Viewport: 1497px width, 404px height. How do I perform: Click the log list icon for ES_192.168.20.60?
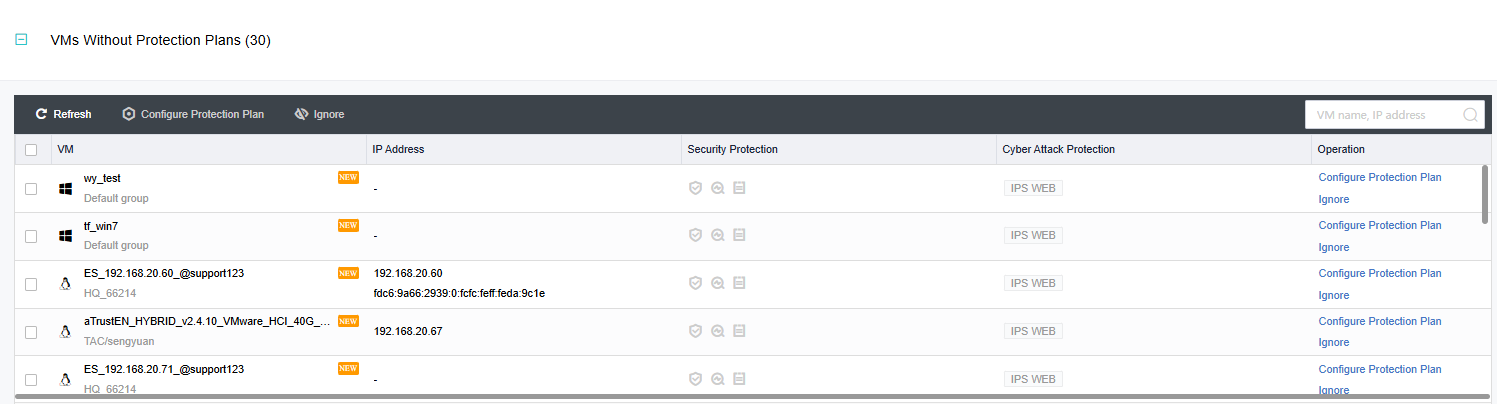pos(739,283)
